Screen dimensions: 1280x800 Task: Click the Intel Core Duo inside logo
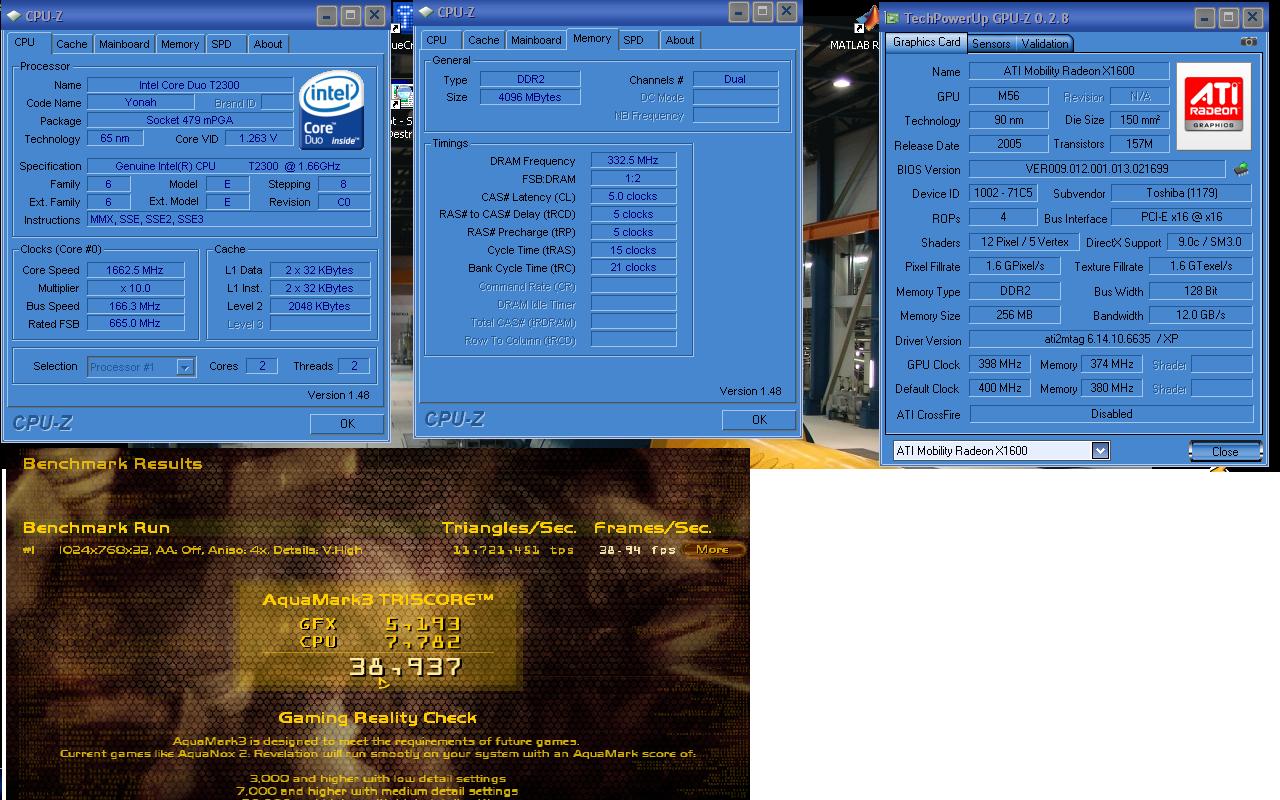point(331,109)
